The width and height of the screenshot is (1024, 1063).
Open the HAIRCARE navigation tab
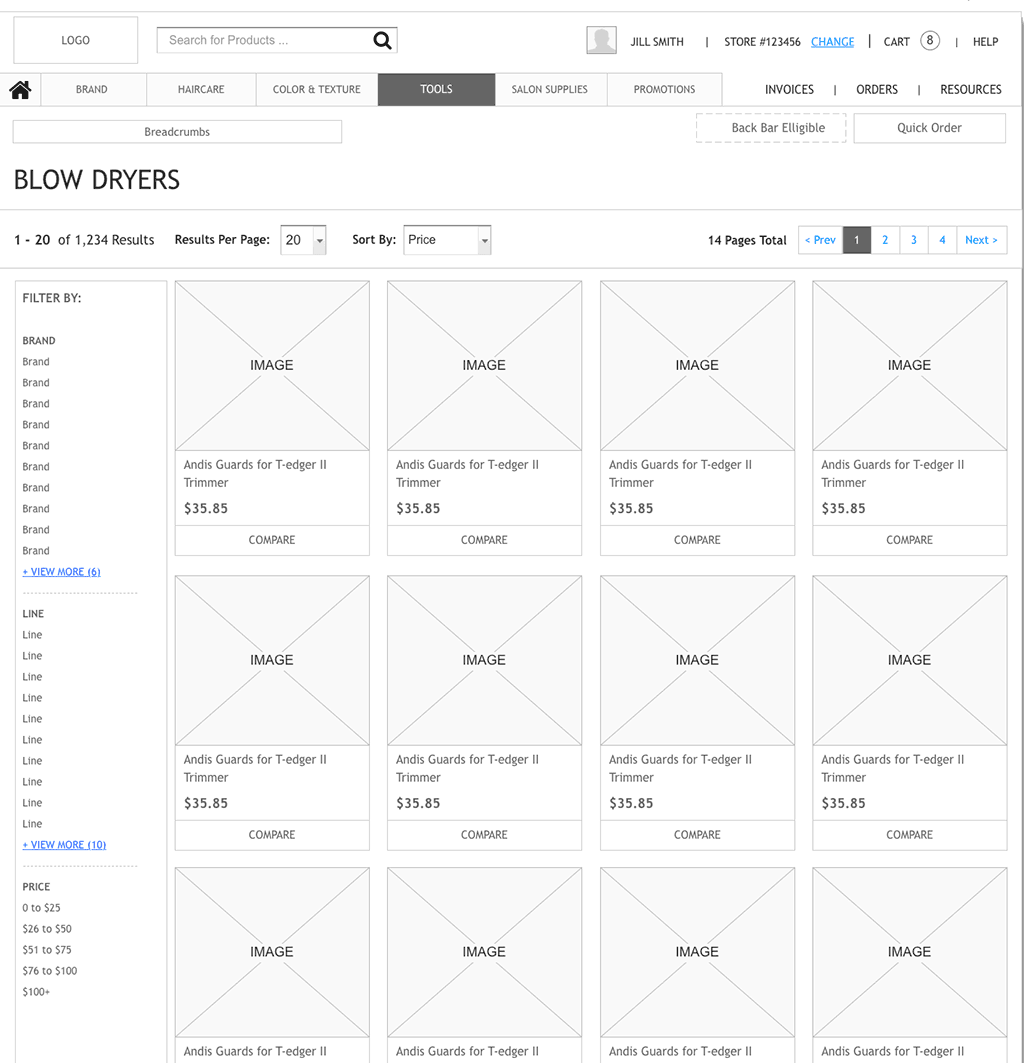[201, 89]
